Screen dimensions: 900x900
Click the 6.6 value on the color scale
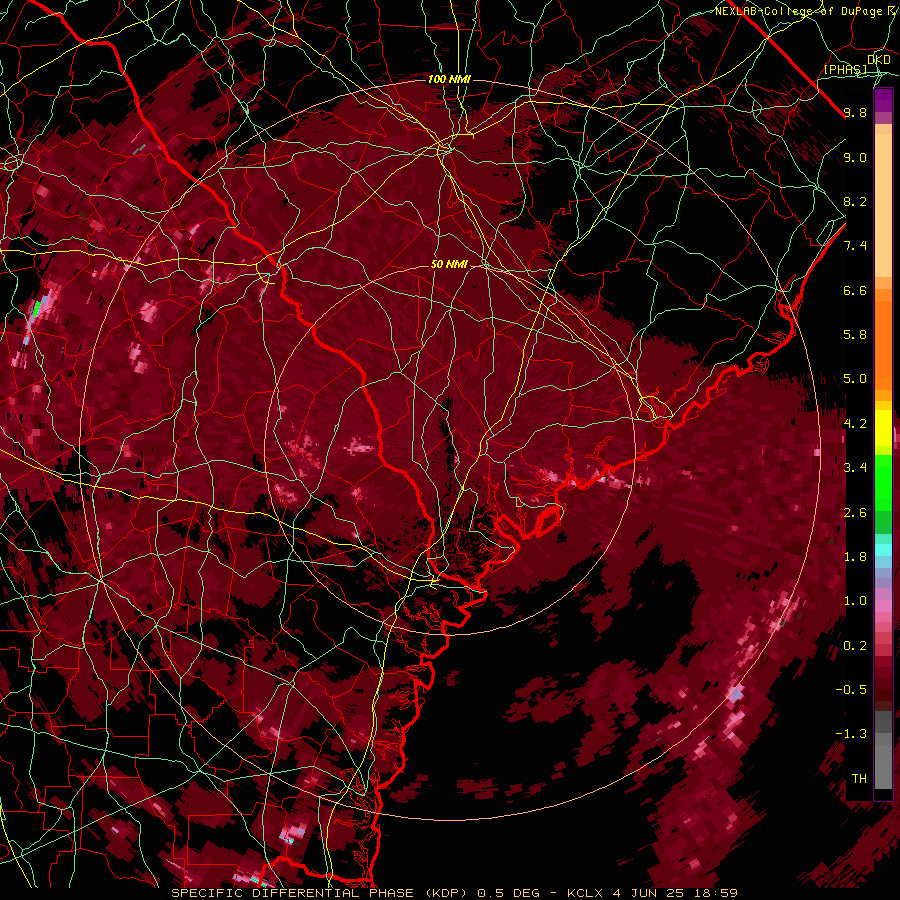855,290
